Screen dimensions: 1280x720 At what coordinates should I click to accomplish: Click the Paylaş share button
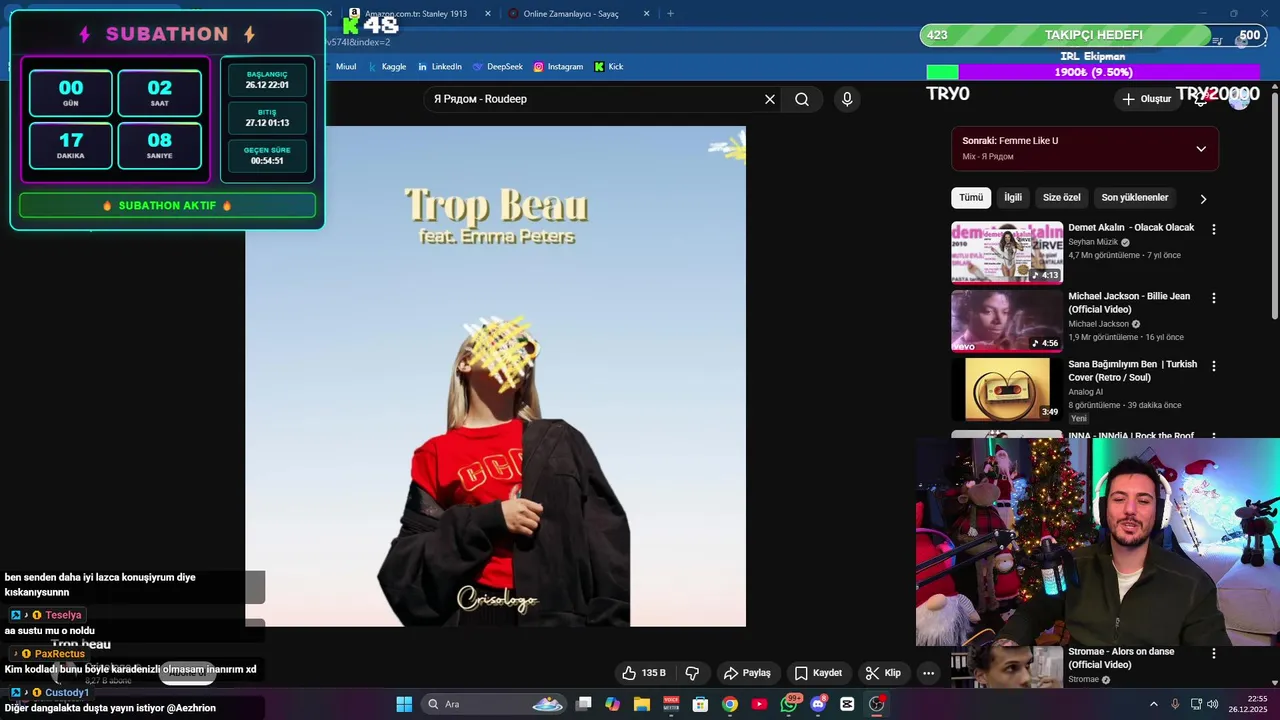[748, 673]
